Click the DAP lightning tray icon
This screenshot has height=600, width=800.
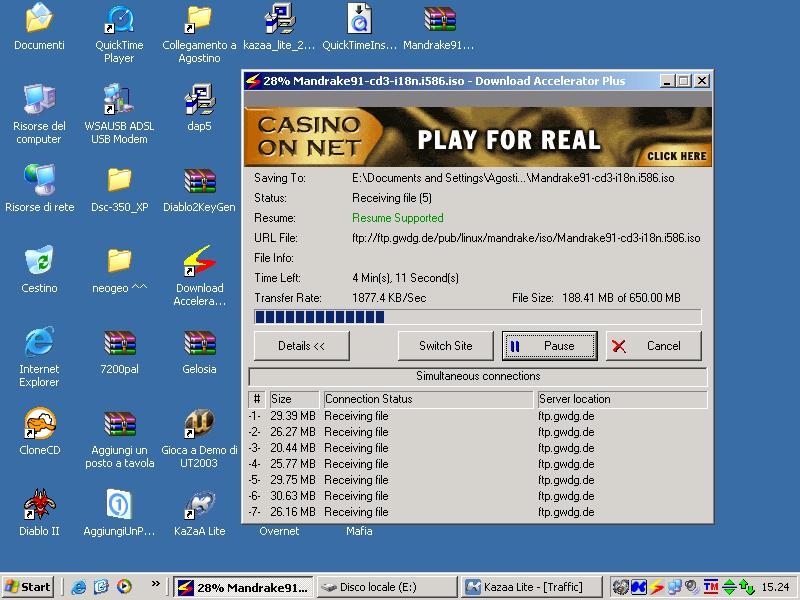coord(656,587)
